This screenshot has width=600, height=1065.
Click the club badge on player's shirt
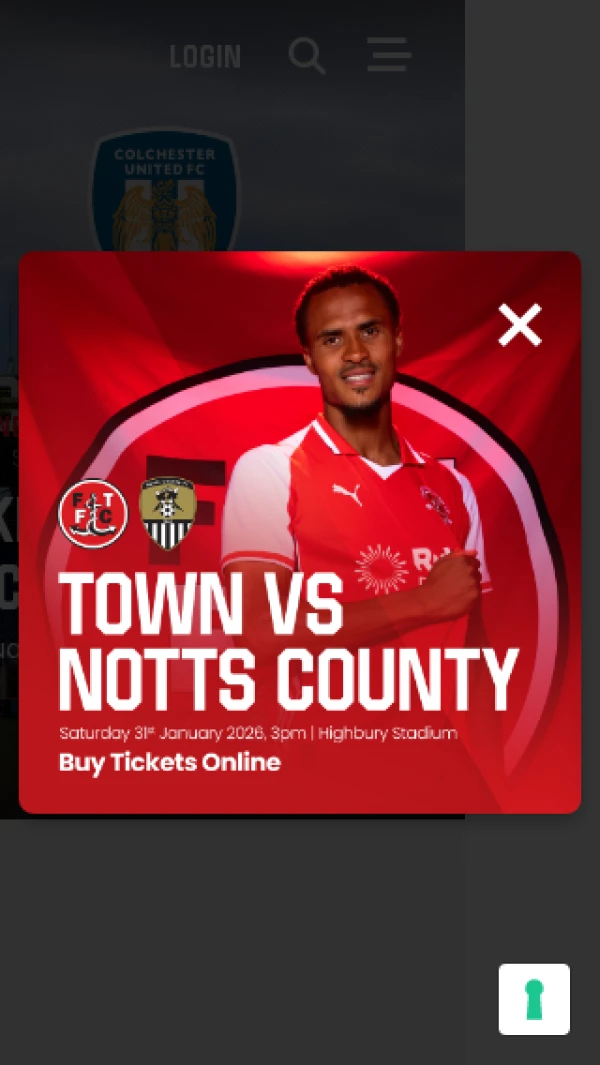point(435,504)
